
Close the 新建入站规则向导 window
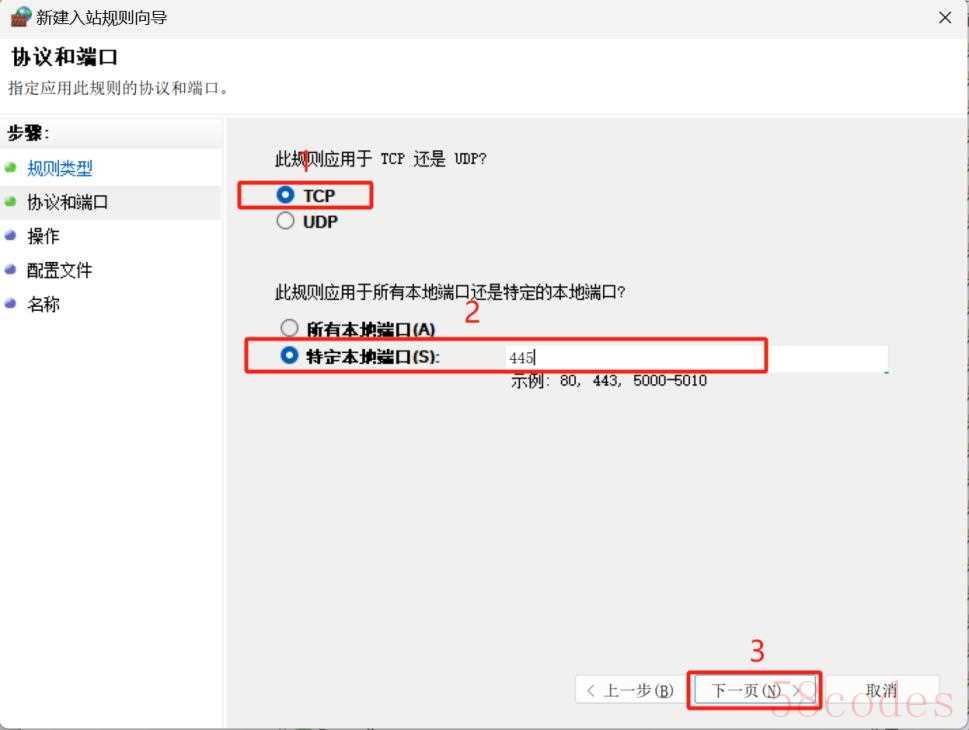[945, 17]
